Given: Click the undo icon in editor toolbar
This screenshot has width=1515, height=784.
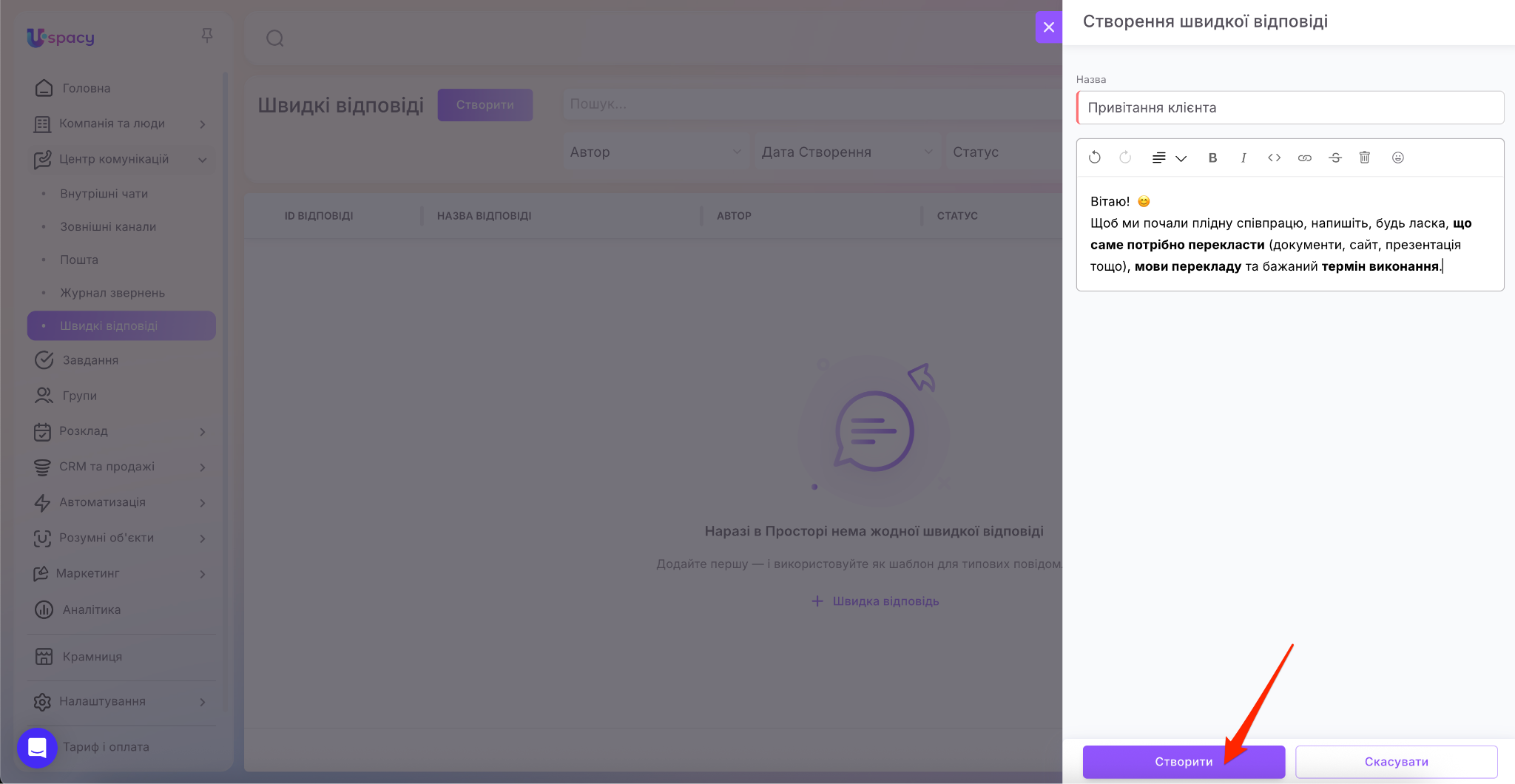Looking at the screenshot, I should pyautogui.click(x=1095, y=158).
